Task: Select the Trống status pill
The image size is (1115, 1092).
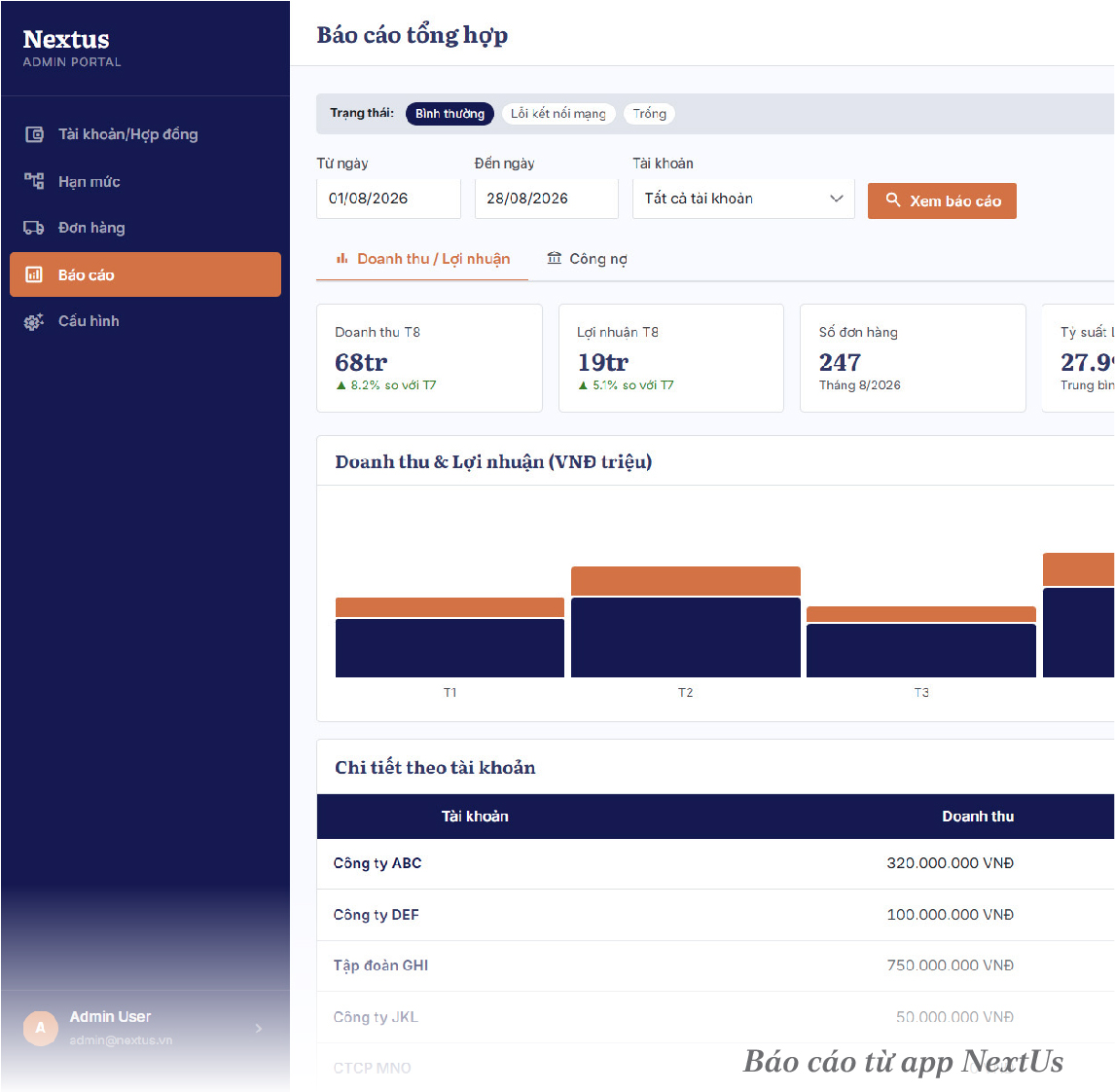Action: 649,114
